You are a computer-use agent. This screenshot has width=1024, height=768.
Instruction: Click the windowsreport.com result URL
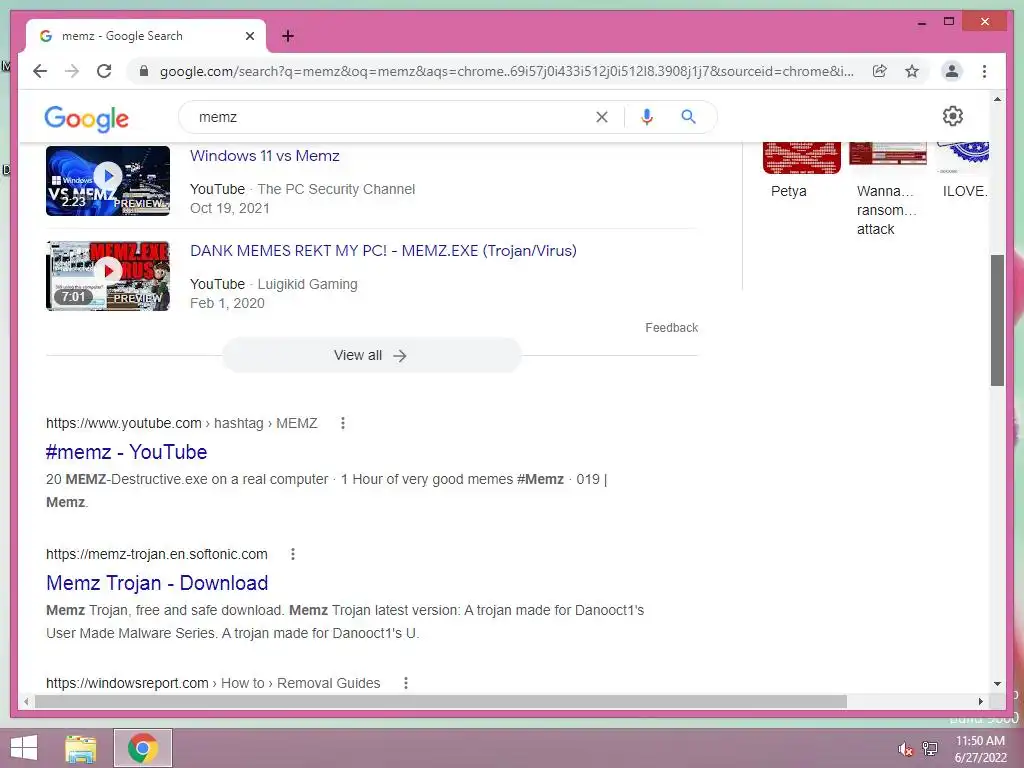click(213, 683)
